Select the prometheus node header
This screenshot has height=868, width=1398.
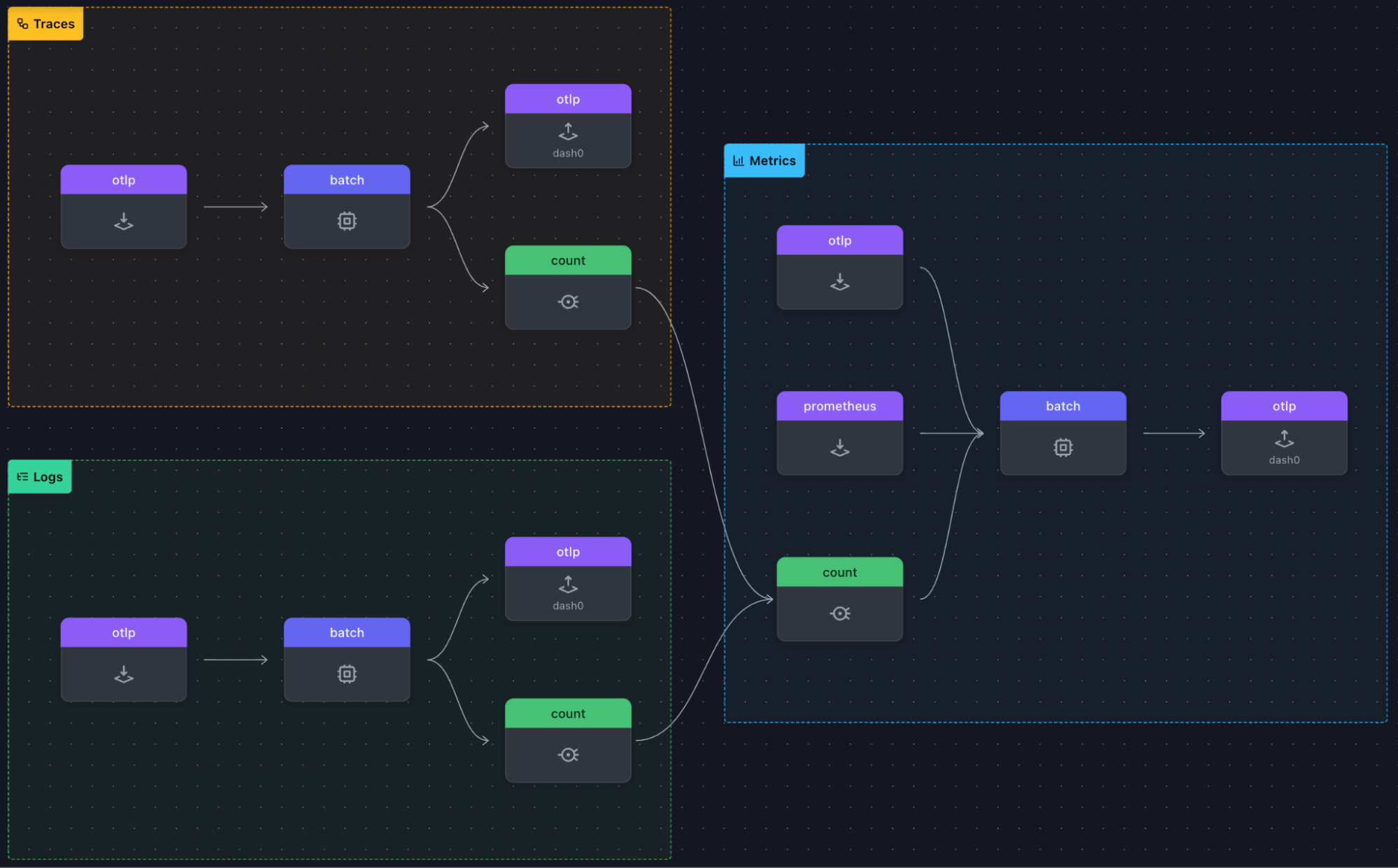coord(839,406)
